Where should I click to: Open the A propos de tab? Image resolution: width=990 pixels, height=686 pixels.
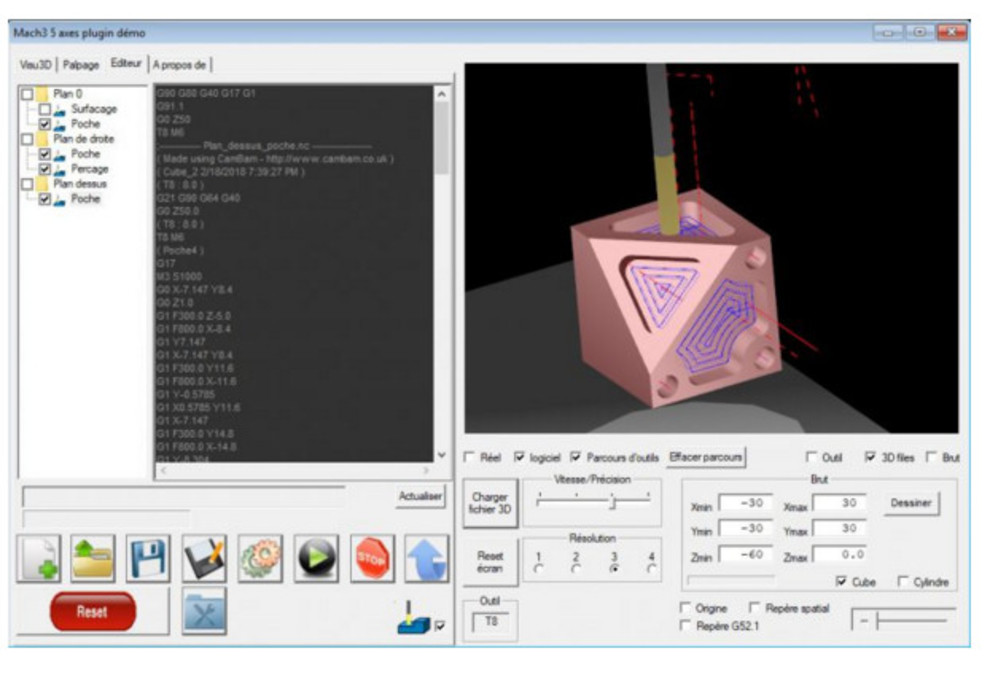coord(180,65)
